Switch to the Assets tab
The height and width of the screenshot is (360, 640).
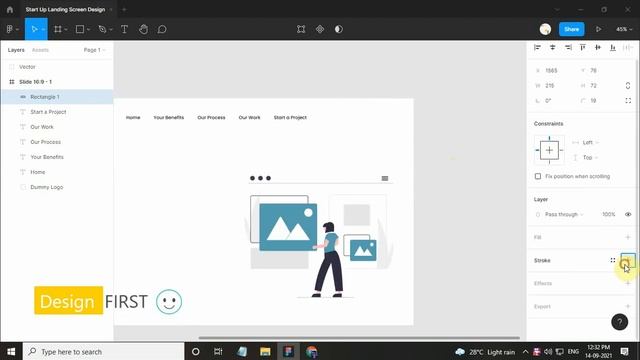[x=40, y=50]
